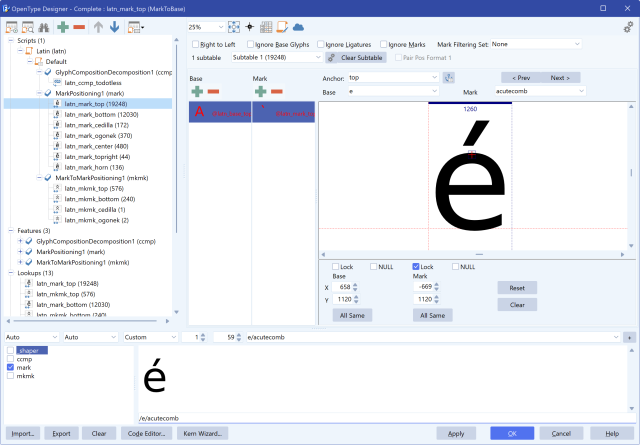Go to next pair with Next >
The width and height of the screenshot is (640, 445).
[x=560, y=78]
